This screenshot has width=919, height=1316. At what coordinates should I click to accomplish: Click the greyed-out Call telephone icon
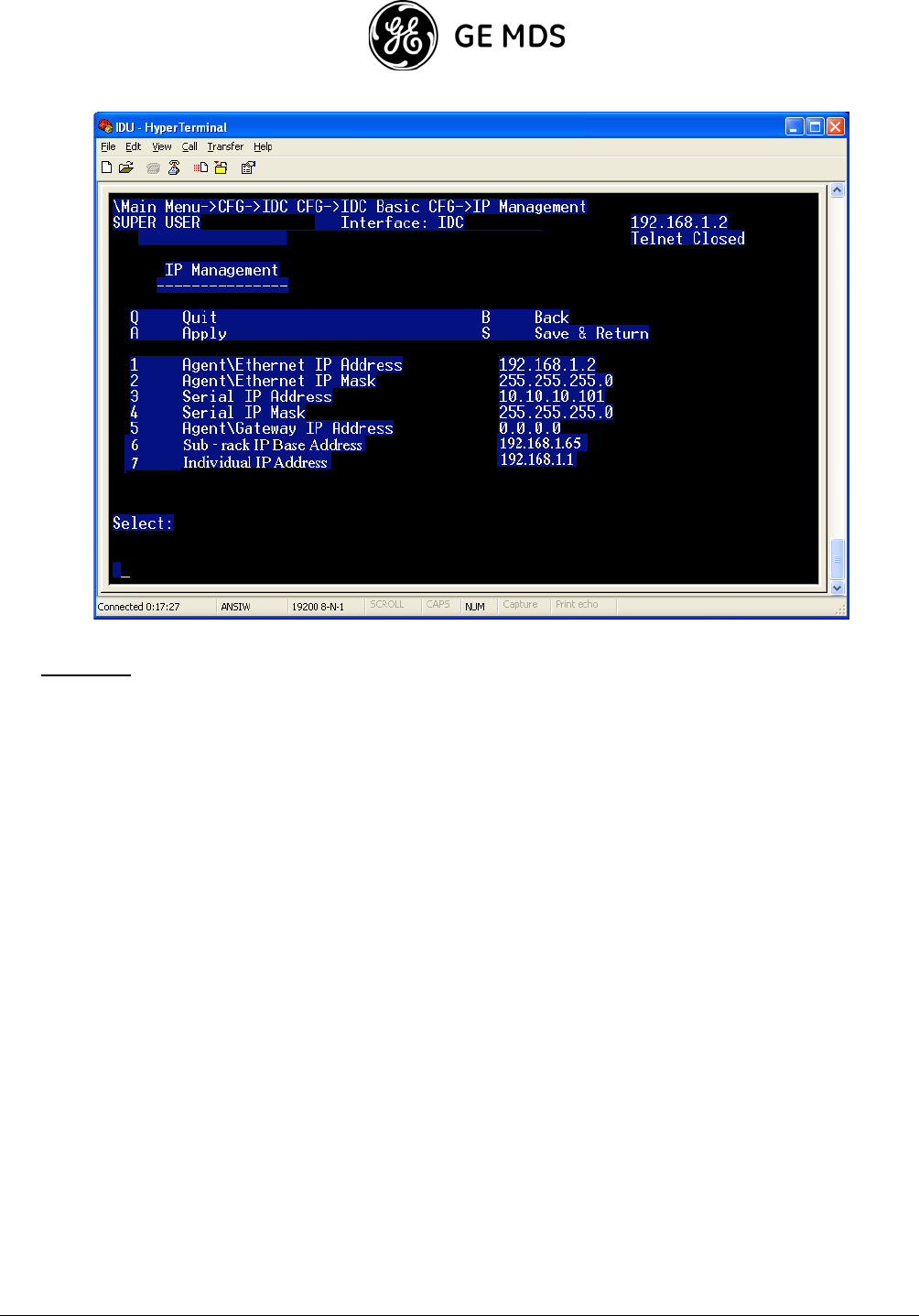pyautogui.click(x=153, y=167)
